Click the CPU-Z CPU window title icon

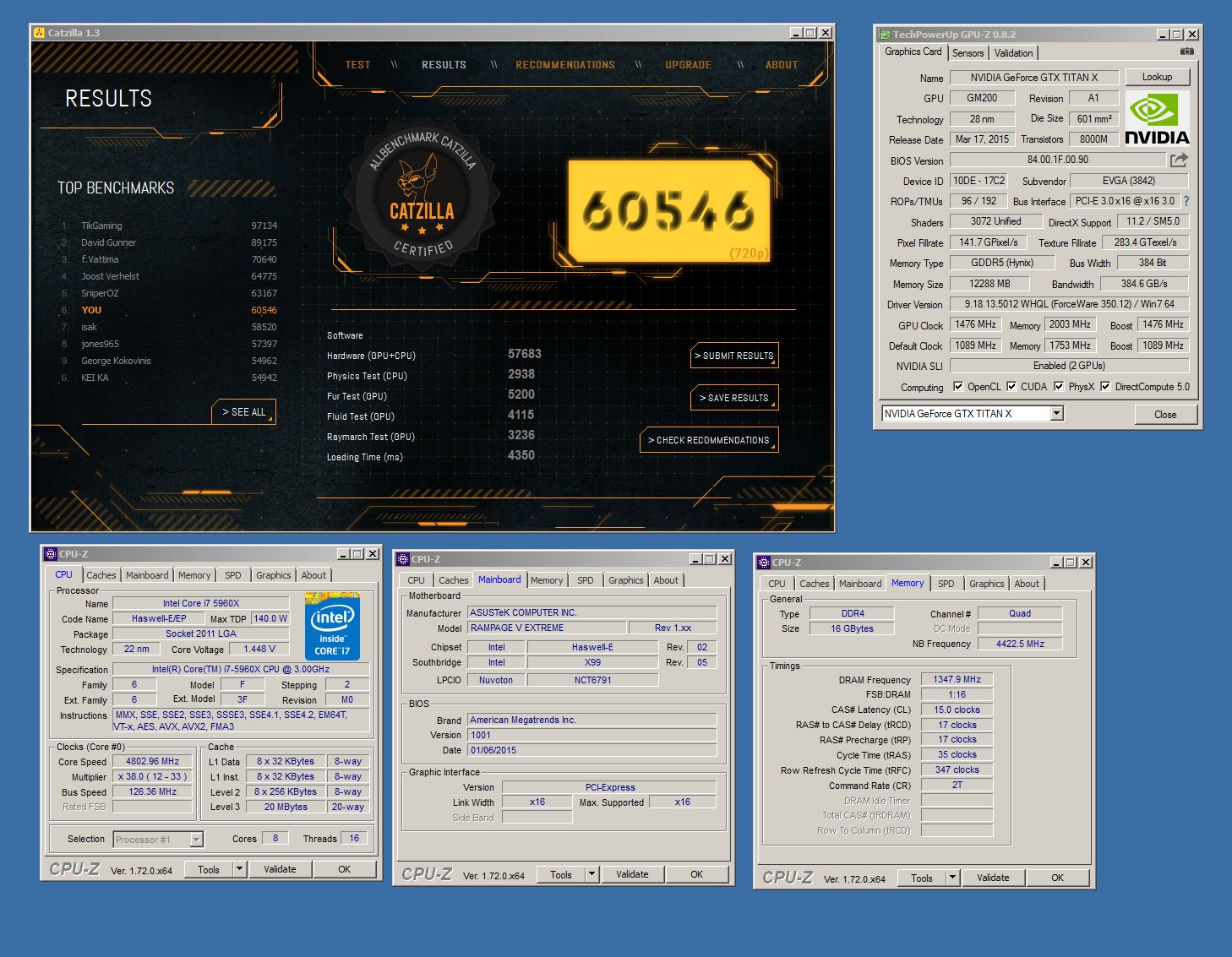click(x=51, y=554)
